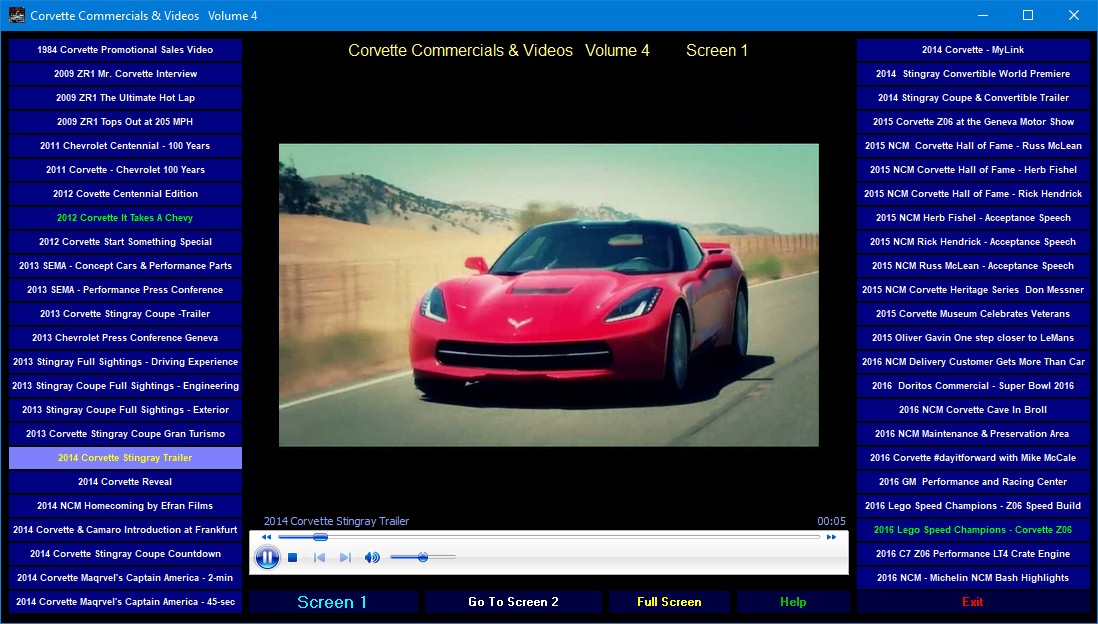
Task: Play 2016 Doritos Commercial - Super Bowl 2016
Action: point(973,386)
